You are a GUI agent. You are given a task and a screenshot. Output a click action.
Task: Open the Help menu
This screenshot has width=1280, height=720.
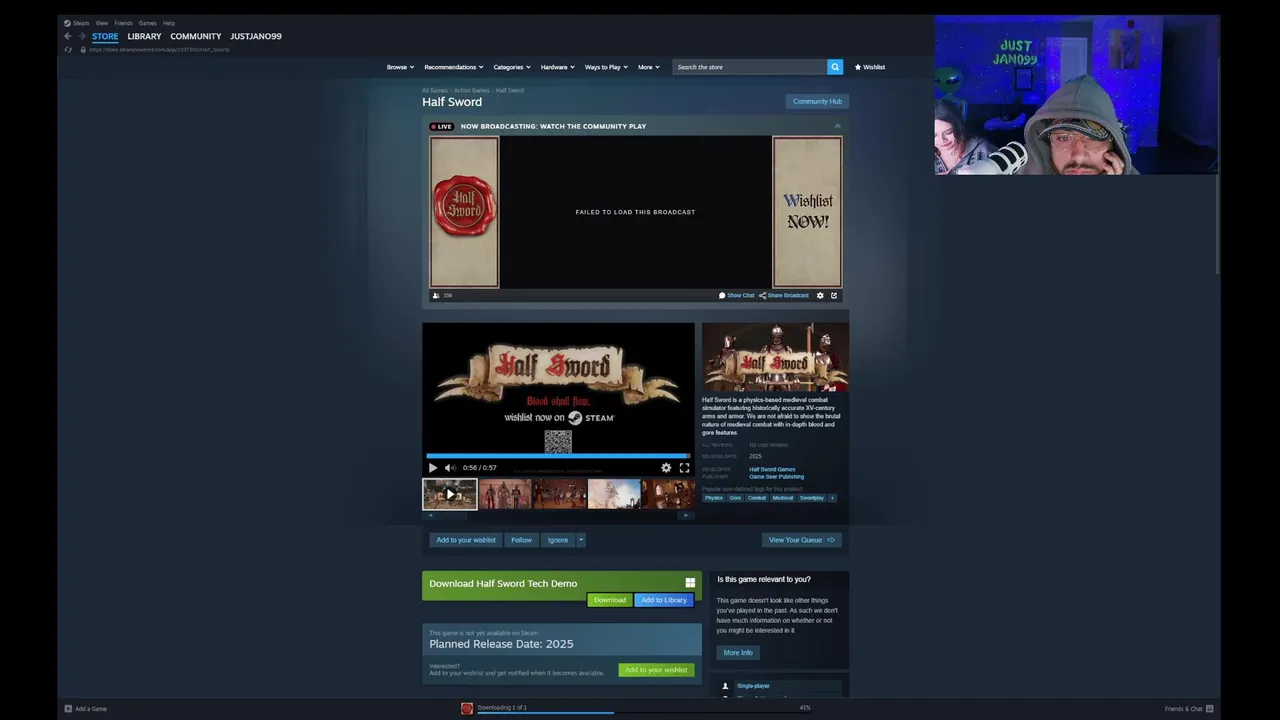(x=169, y=23)
